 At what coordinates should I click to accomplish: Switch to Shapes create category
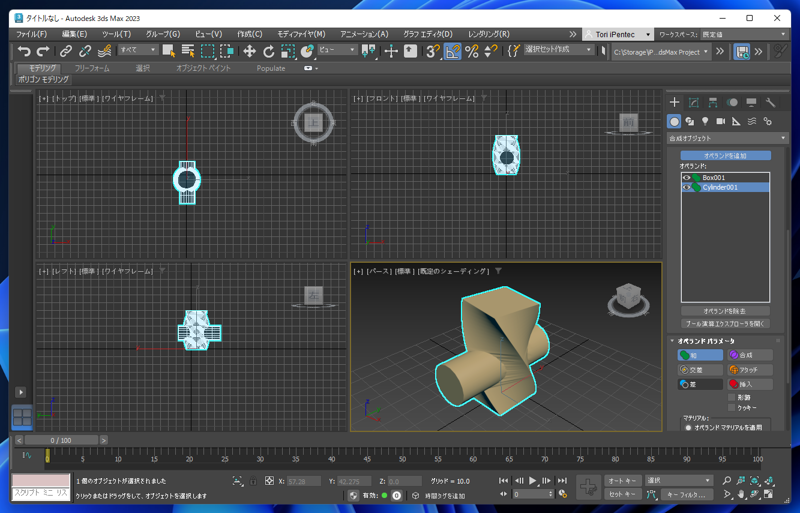(690, 121)
